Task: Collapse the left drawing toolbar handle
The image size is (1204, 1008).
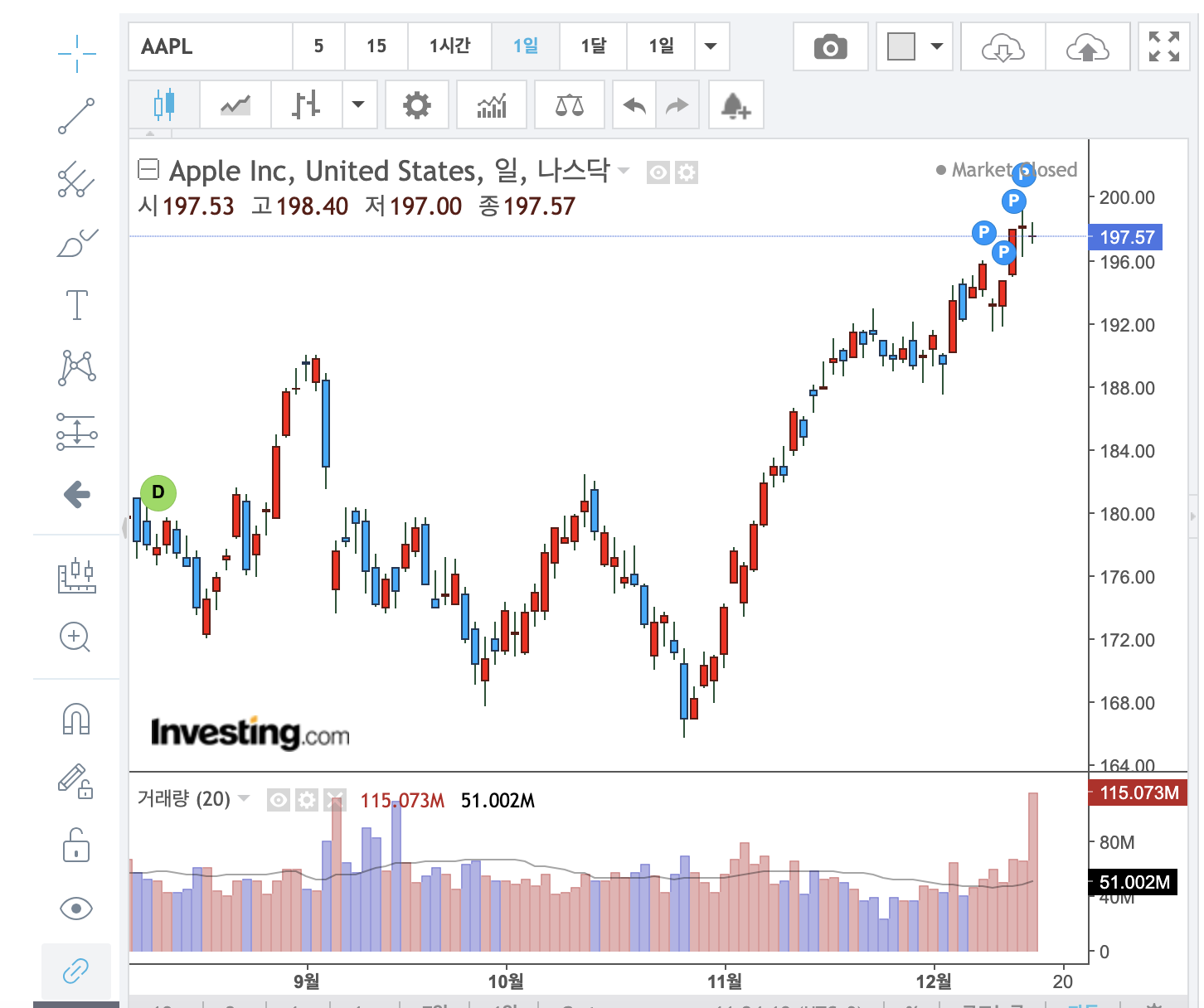Action: point(124,526)
